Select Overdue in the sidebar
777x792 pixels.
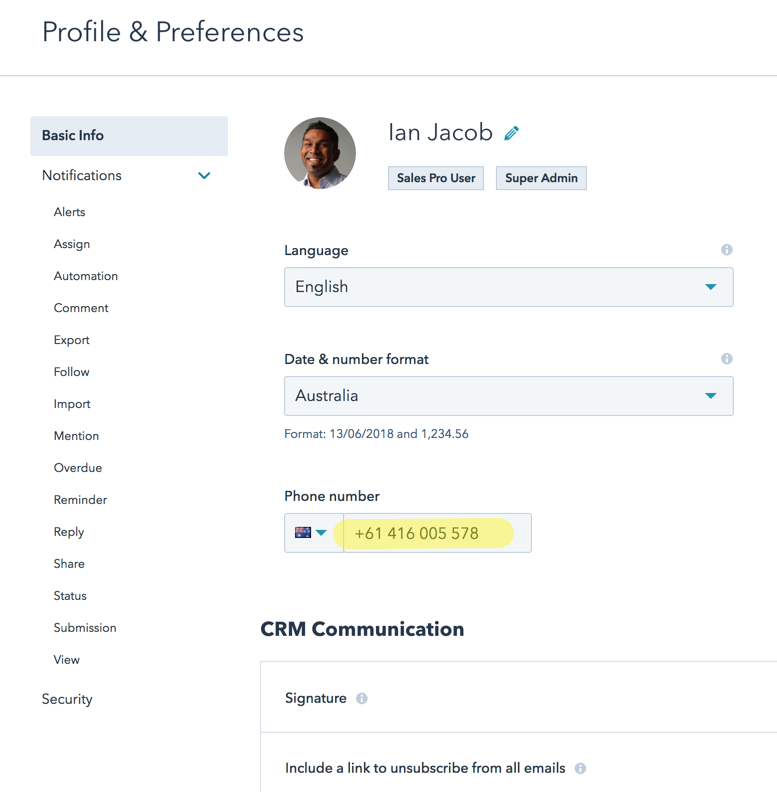(x=78, y=468)
